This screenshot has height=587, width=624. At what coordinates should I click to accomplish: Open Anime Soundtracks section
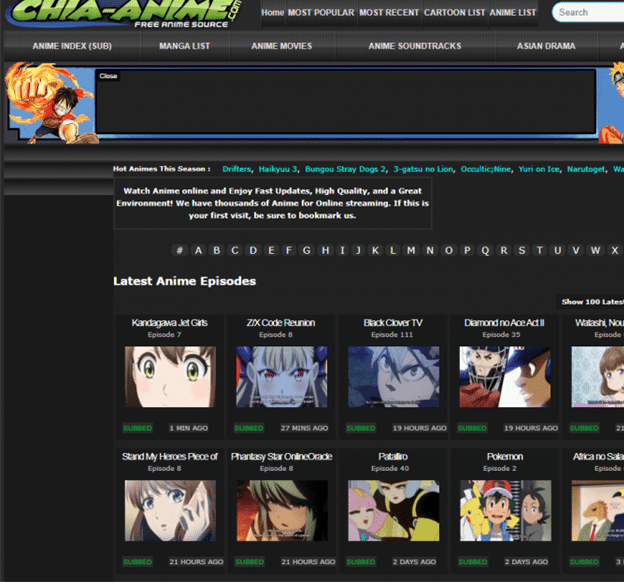click(415, 46)
